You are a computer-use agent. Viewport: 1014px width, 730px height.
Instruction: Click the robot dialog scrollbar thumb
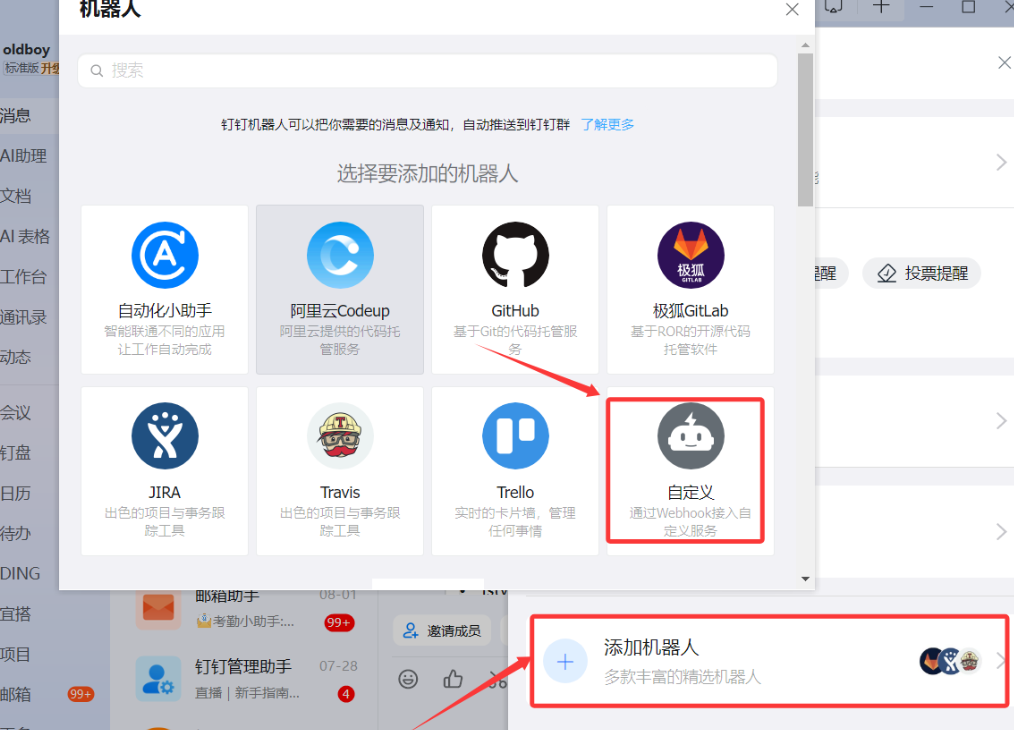click(805, 130)
